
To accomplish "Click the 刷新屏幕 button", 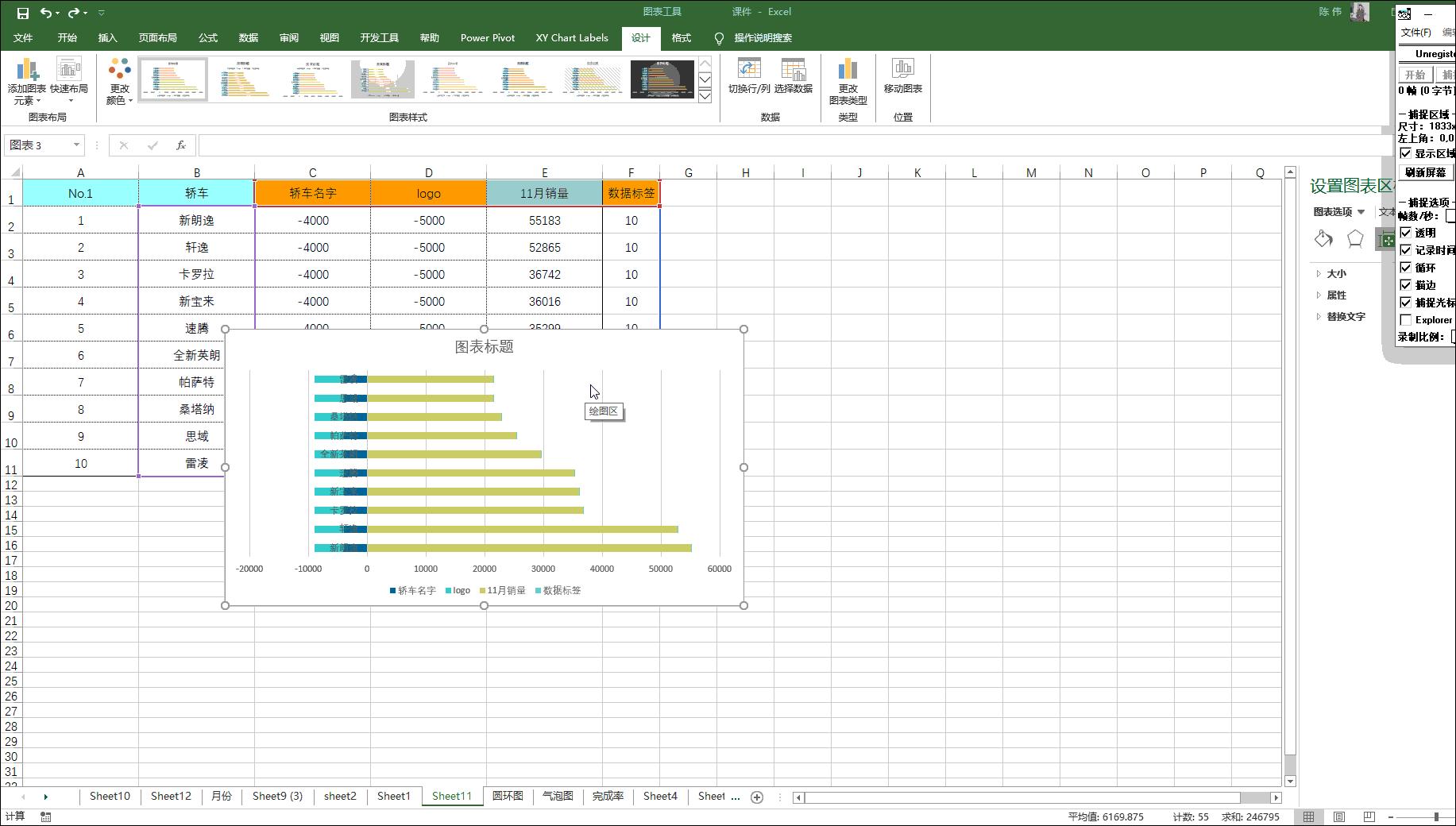I will 1425,172.
